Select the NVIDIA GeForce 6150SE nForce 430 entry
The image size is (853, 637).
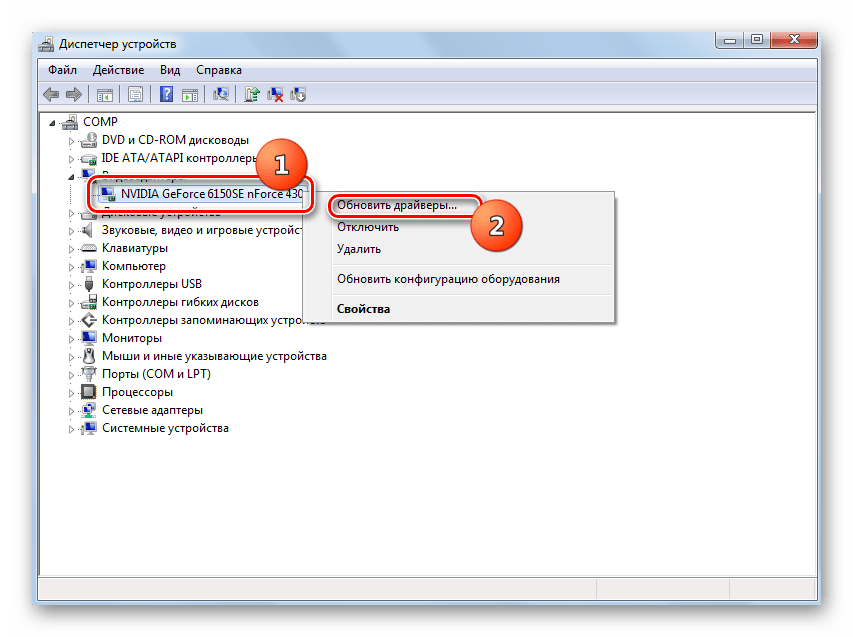coord(212,194)
